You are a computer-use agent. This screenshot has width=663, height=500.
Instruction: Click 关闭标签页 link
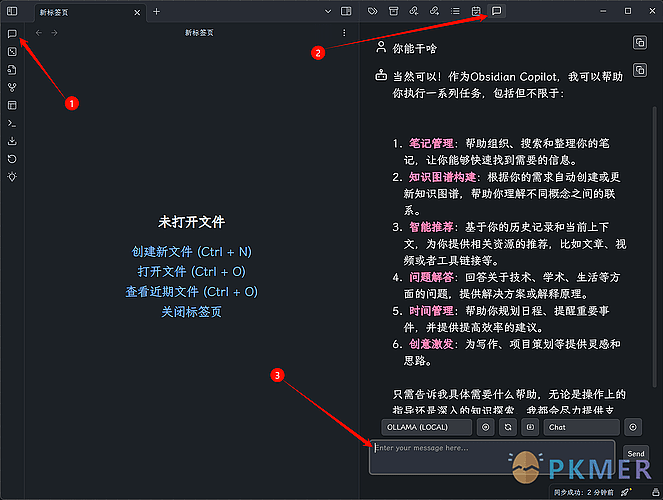pyautogui.click(x=192, y=312)
